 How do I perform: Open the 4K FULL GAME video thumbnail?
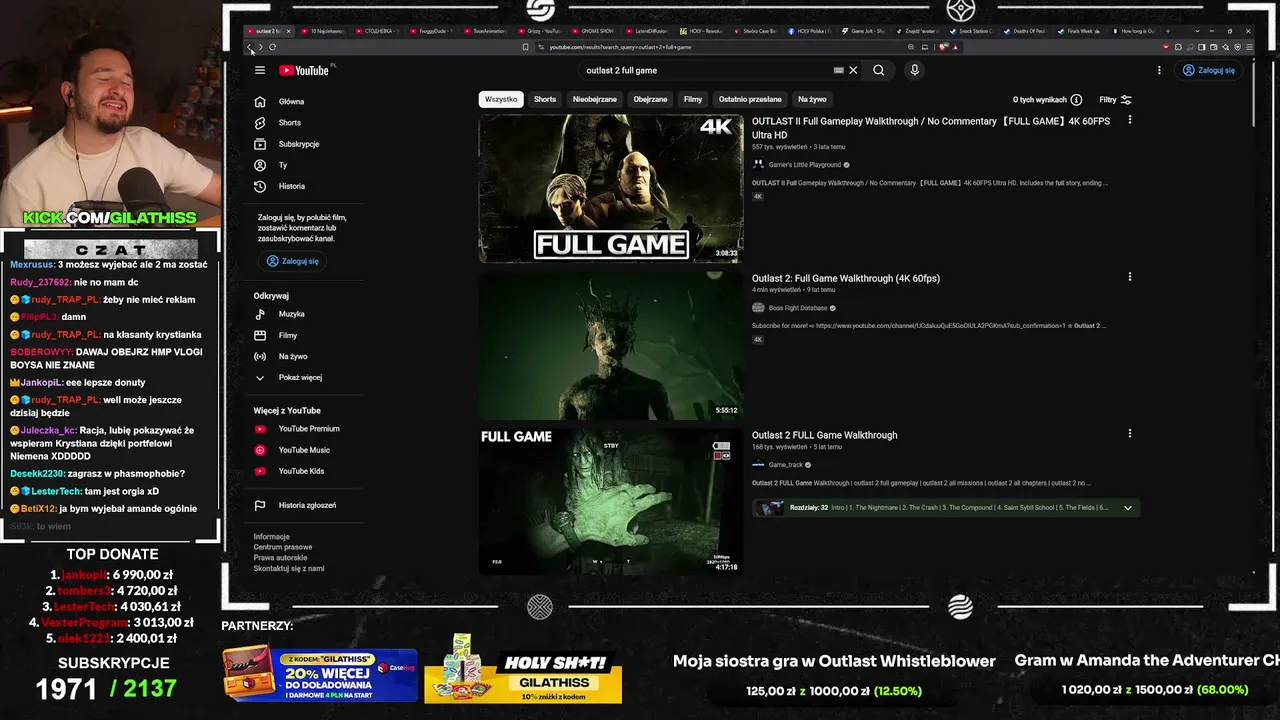[611, 189]
